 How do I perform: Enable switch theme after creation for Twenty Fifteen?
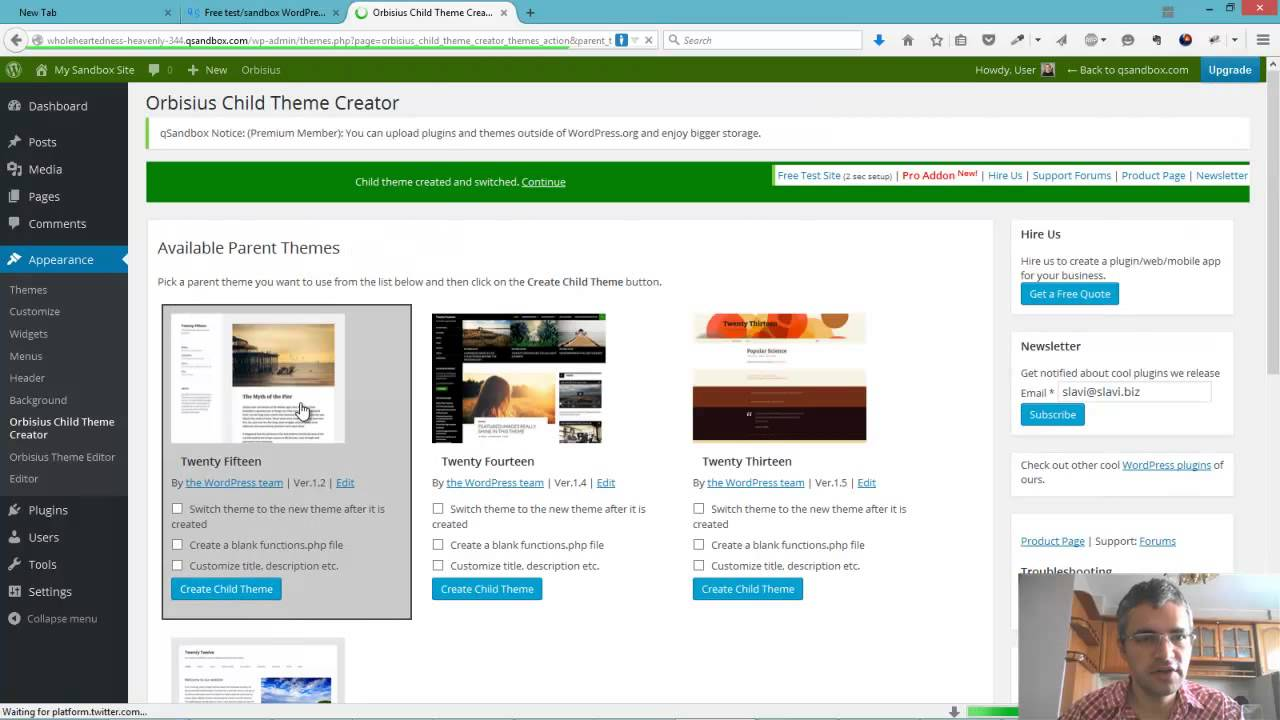[x=177, y=509]
